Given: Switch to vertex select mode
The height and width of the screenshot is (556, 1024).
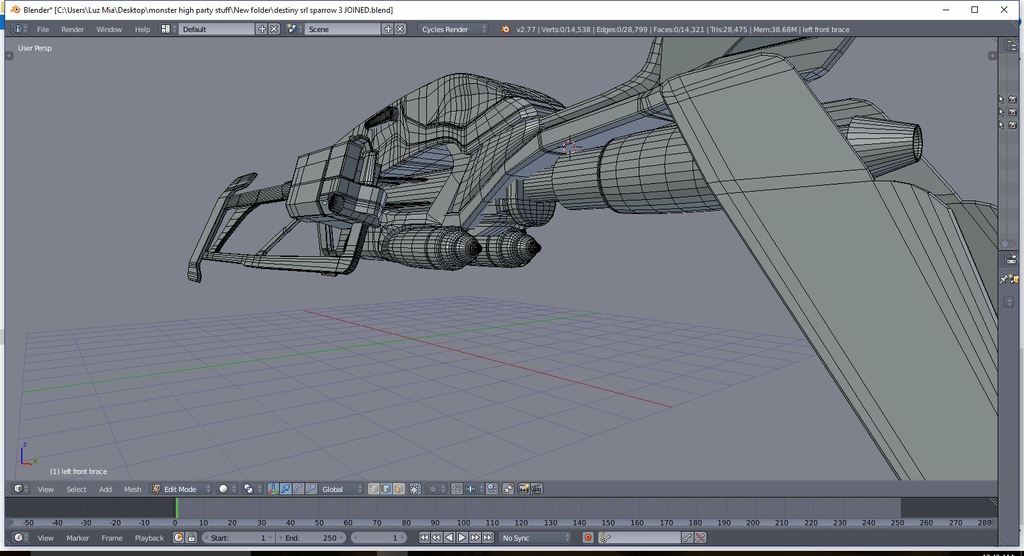Looking at the screenshot, I should [374, 489].
